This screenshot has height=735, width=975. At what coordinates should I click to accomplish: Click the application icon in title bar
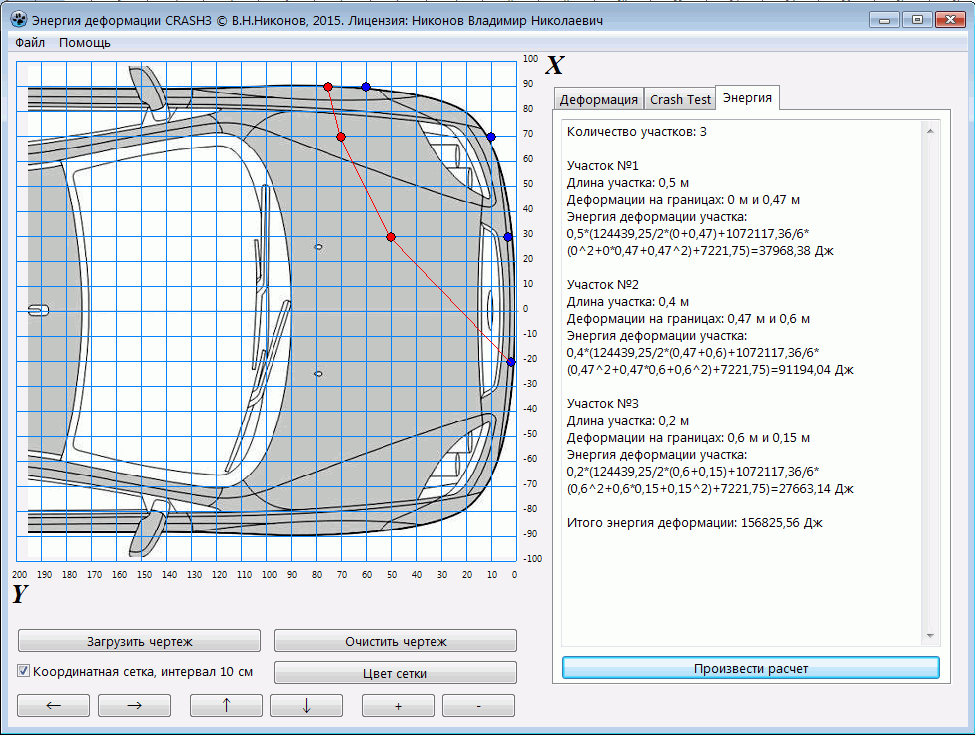point(18,19)
